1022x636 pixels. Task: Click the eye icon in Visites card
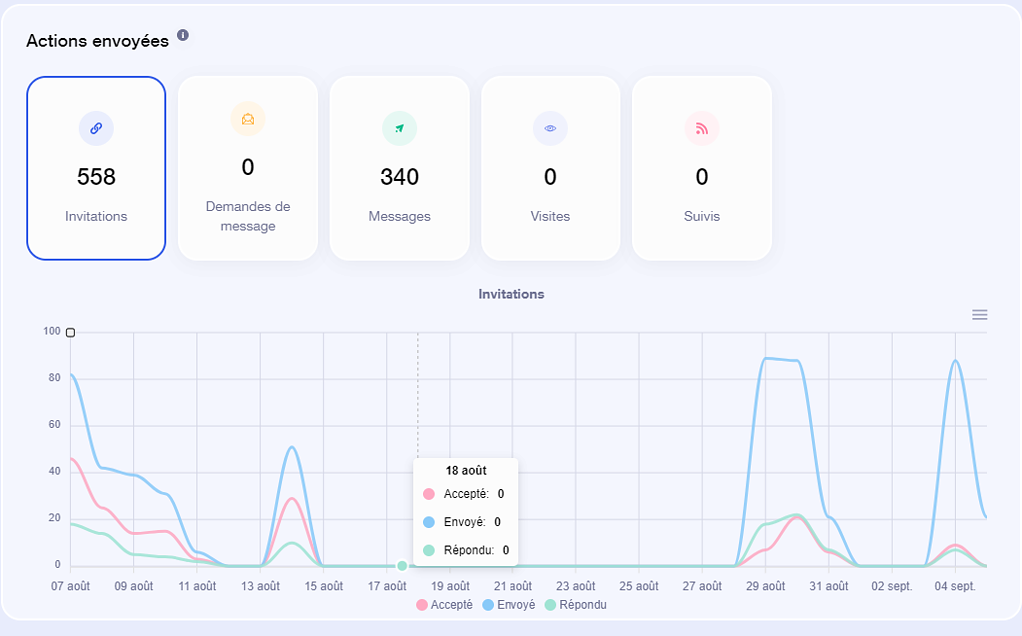(550, 128)
